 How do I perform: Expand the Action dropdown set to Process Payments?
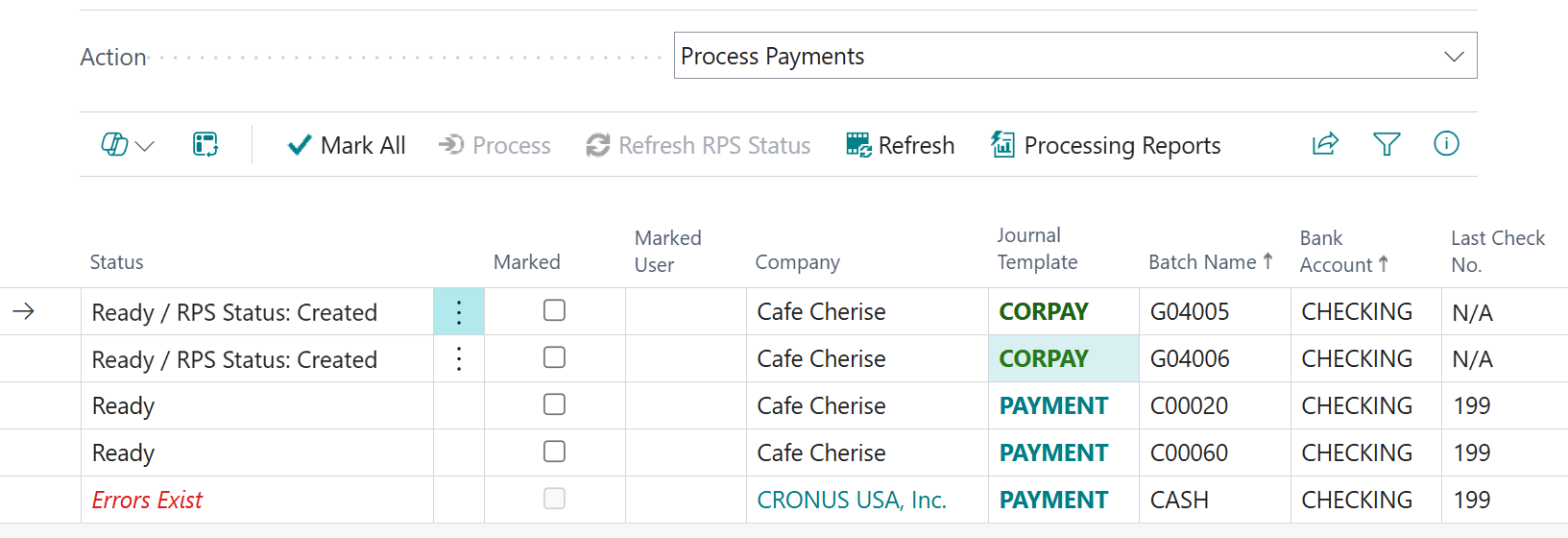tap(1454, 57)
